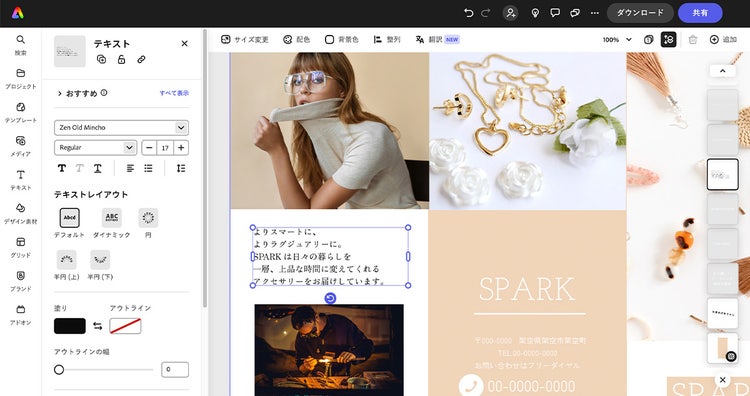Click the ダウンロード button
This screenshot has height=396, width=750.
(640, 13)
